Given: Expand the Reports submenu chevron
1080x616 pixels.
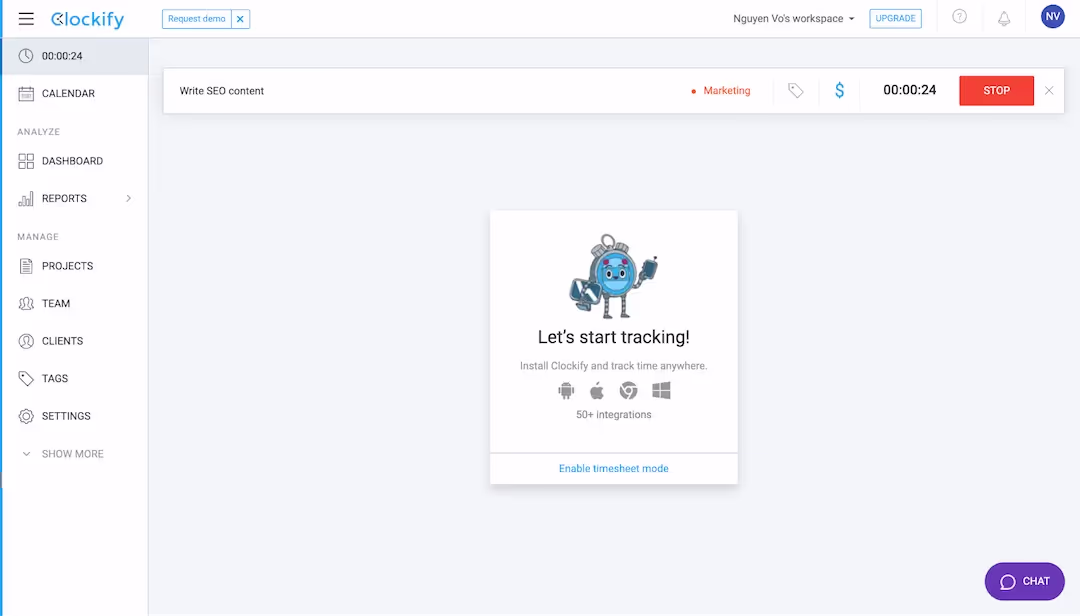Looking at the screenshot, I should (x=129, y=198).
